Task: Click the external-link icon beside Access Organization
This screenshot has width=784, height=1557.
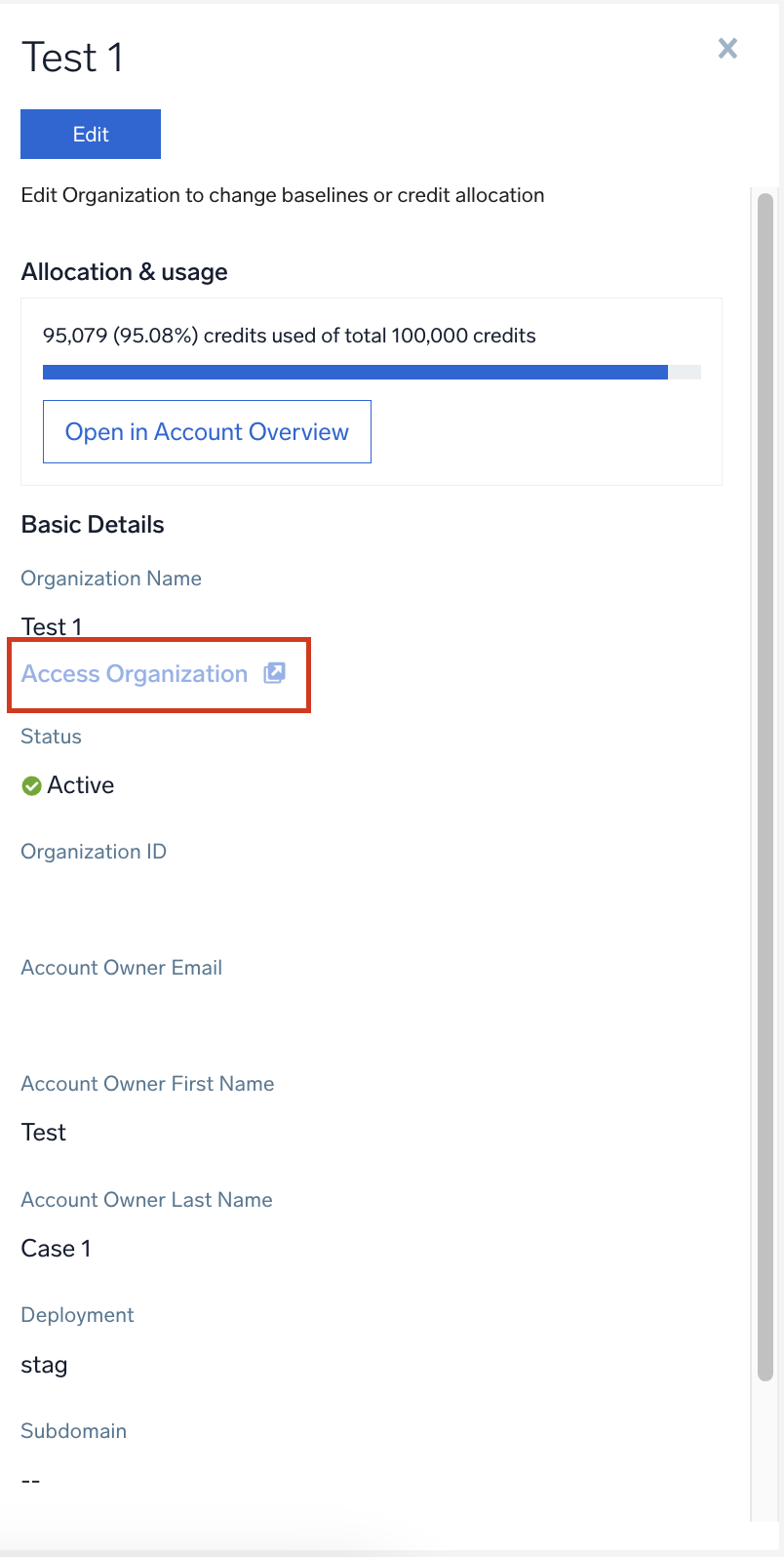Action: 275,673
